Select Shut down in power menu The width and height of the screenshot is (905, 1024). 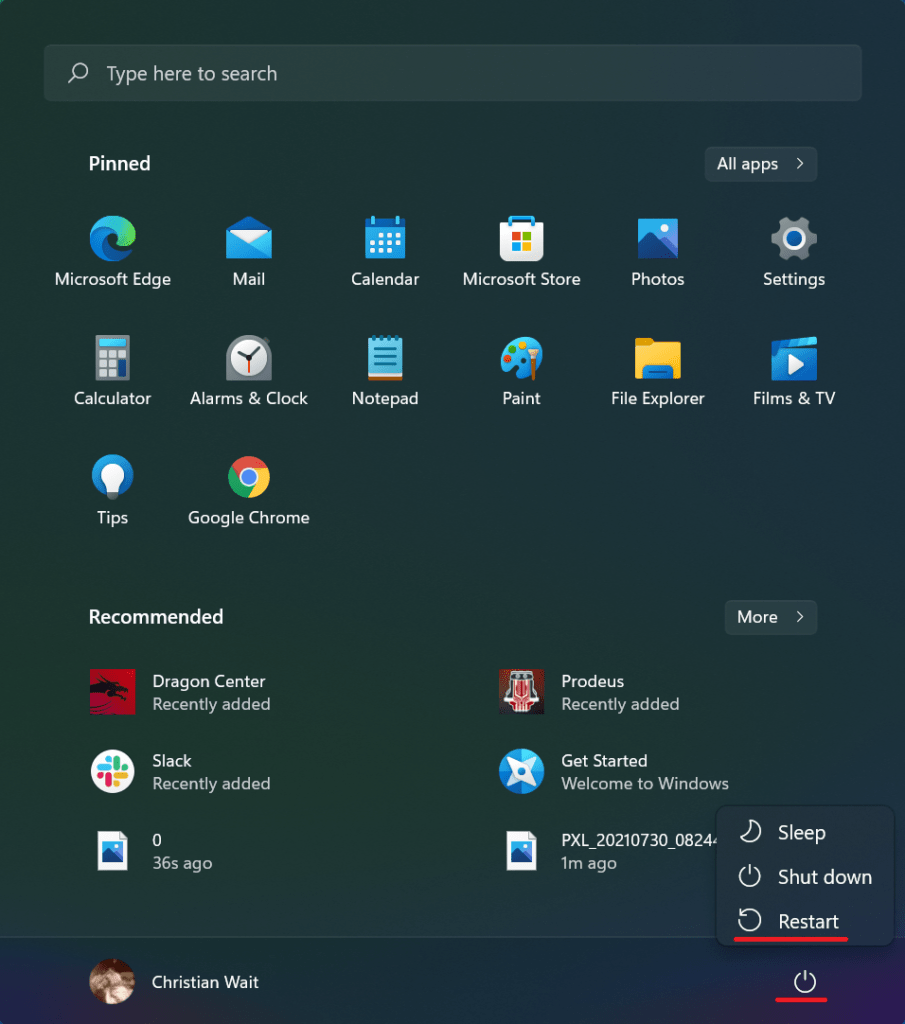(804, 877)
